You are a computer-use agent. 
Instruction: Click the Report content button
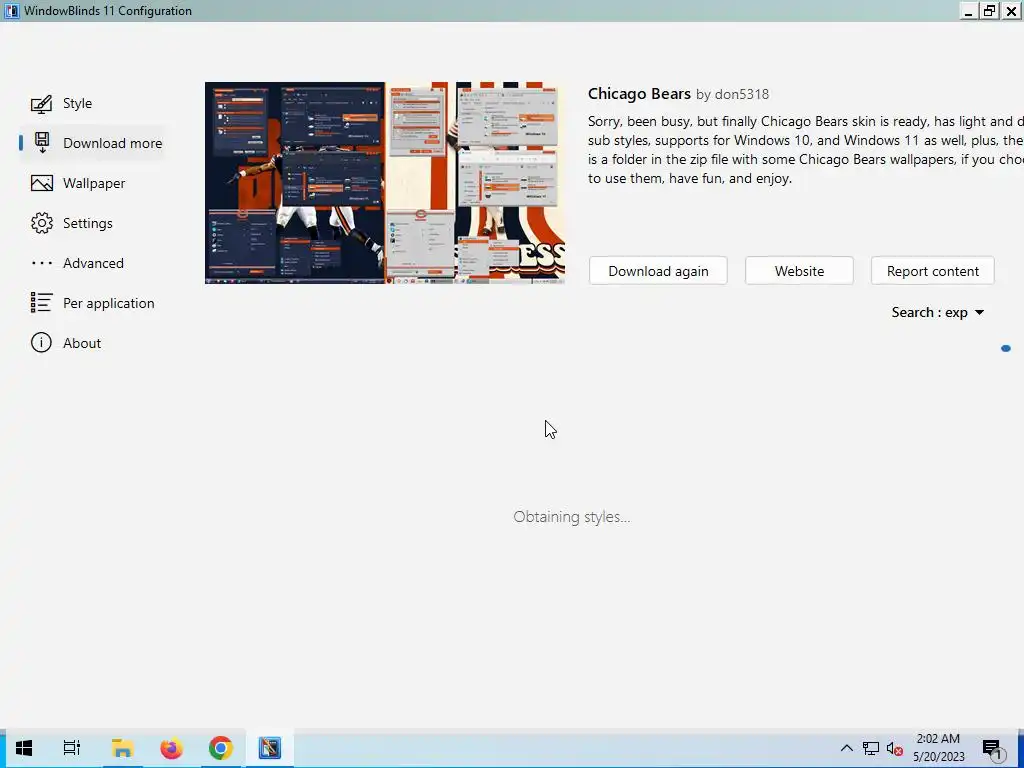[x=933, y=271]
